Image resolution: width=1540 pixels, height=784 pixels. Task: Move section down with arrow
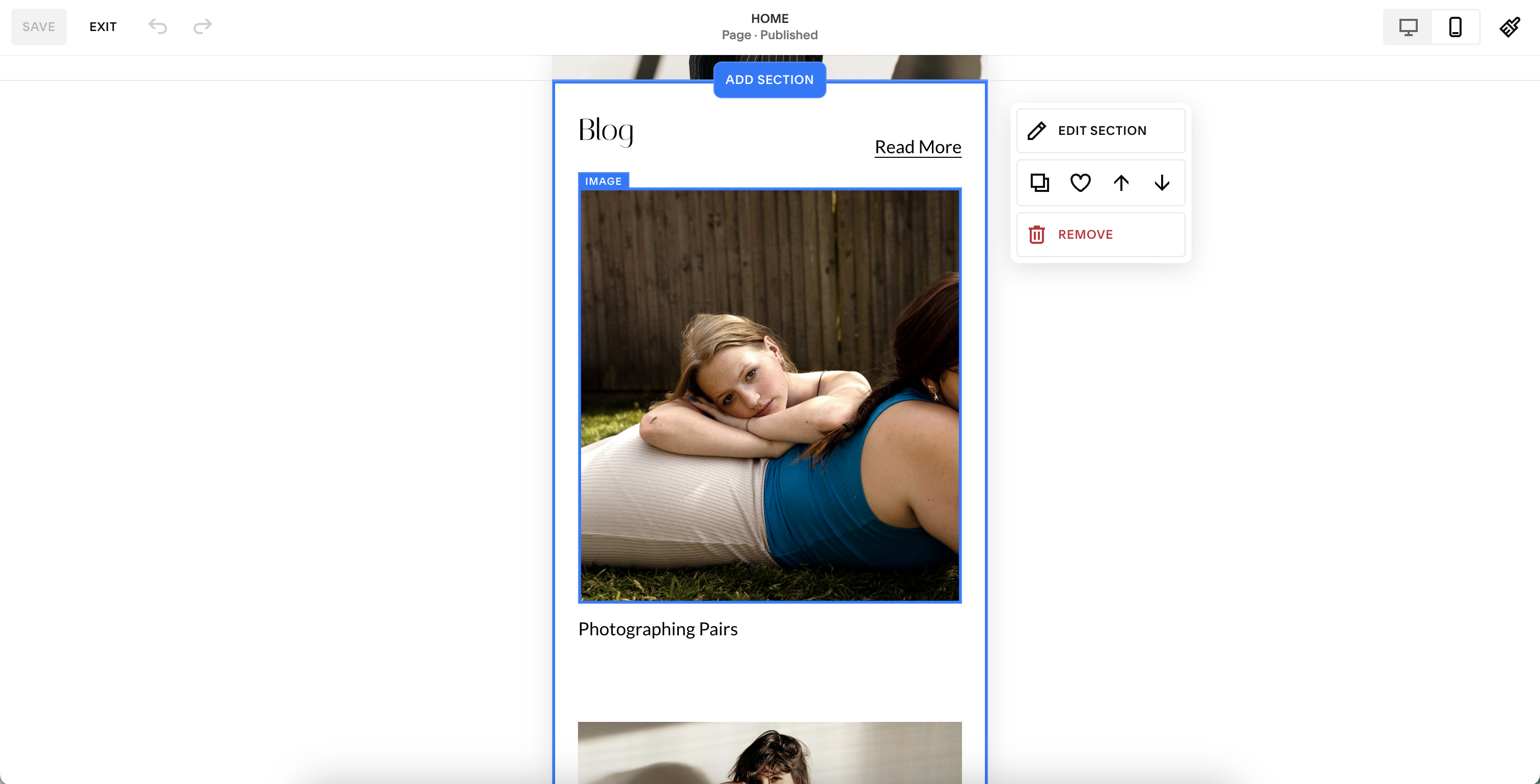pos(1162,183)
